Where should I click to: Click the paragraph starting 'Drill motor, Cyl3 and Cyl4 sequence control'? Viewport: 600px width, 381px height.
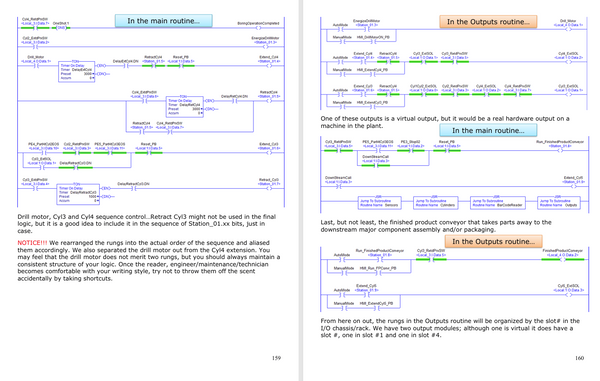point(147,224)
